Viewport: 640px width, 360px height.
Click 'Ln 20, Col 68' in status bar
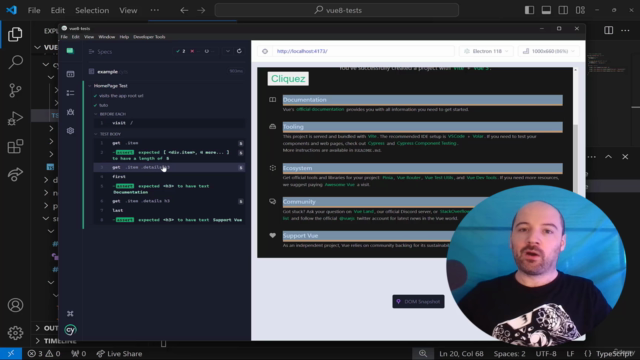coord(461,353)
